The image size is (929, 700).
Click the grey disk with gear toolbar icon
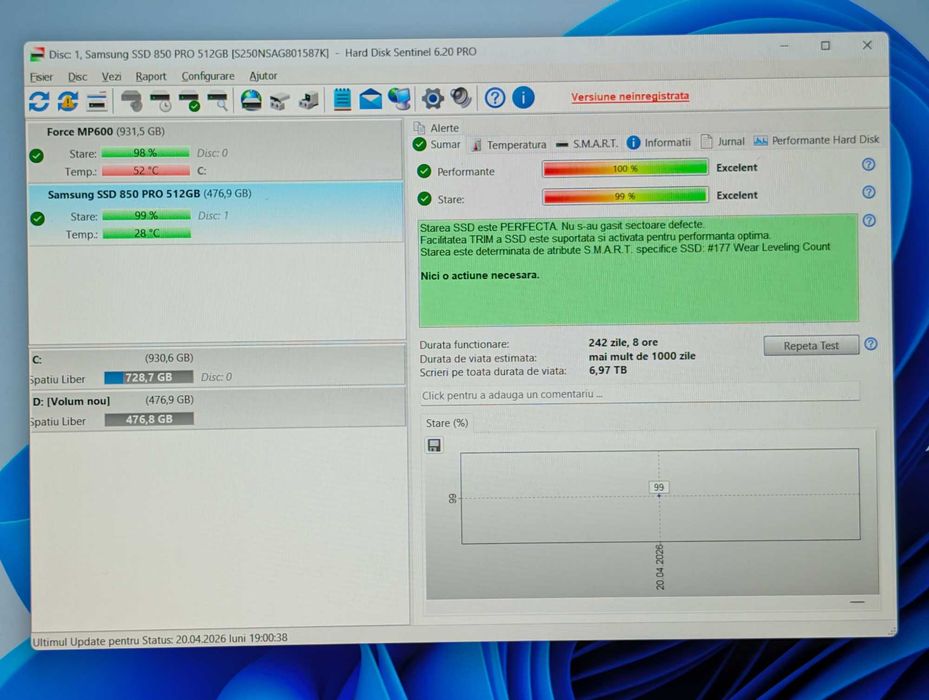click(x=132, y=100)
